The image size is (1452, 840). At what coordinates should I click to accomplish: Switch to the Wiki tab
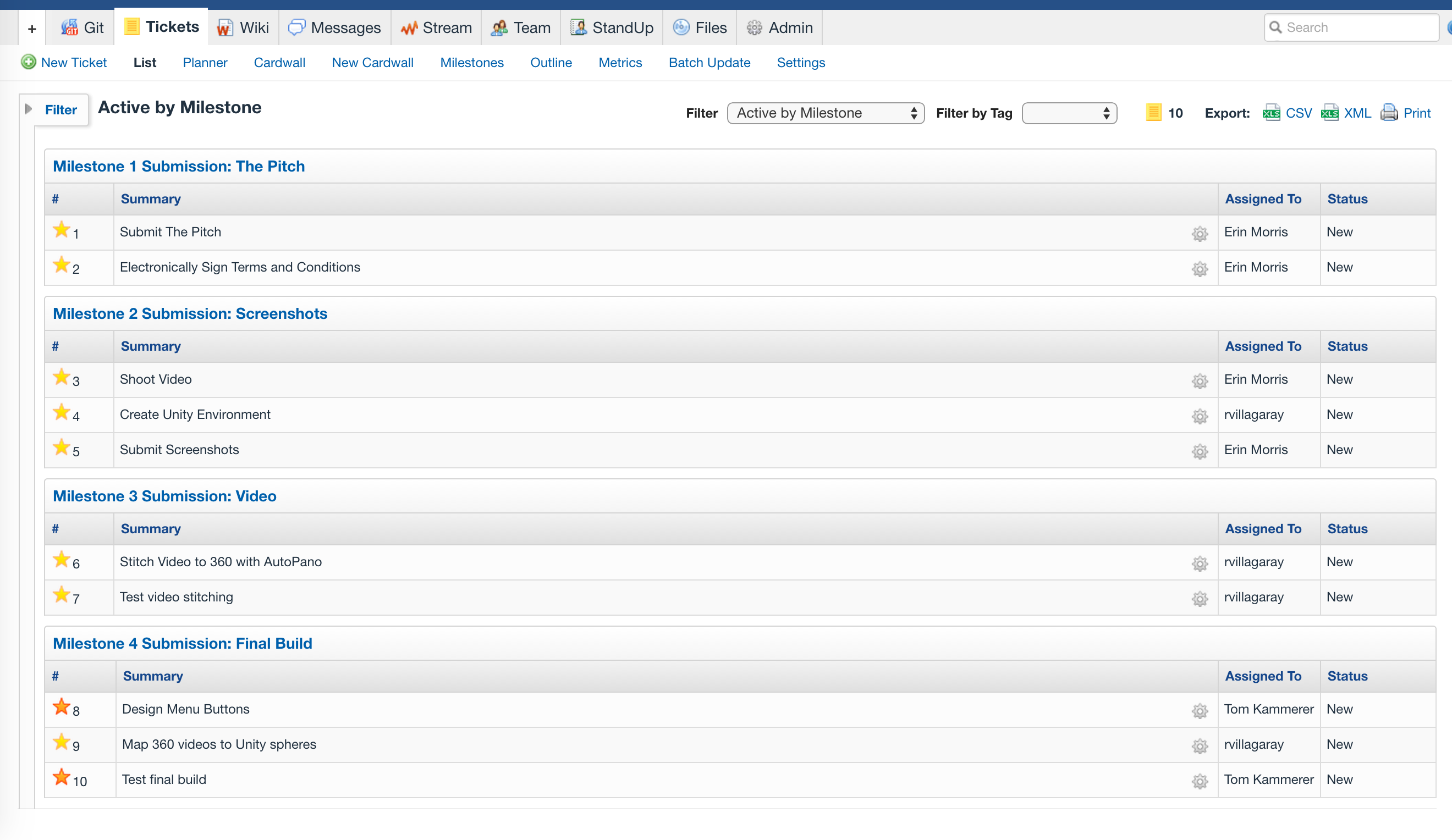243,27
